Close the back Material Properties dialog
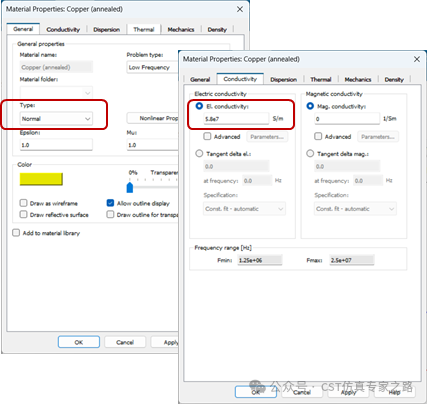The width and height of the screenshot is (427, 404). 240,9
